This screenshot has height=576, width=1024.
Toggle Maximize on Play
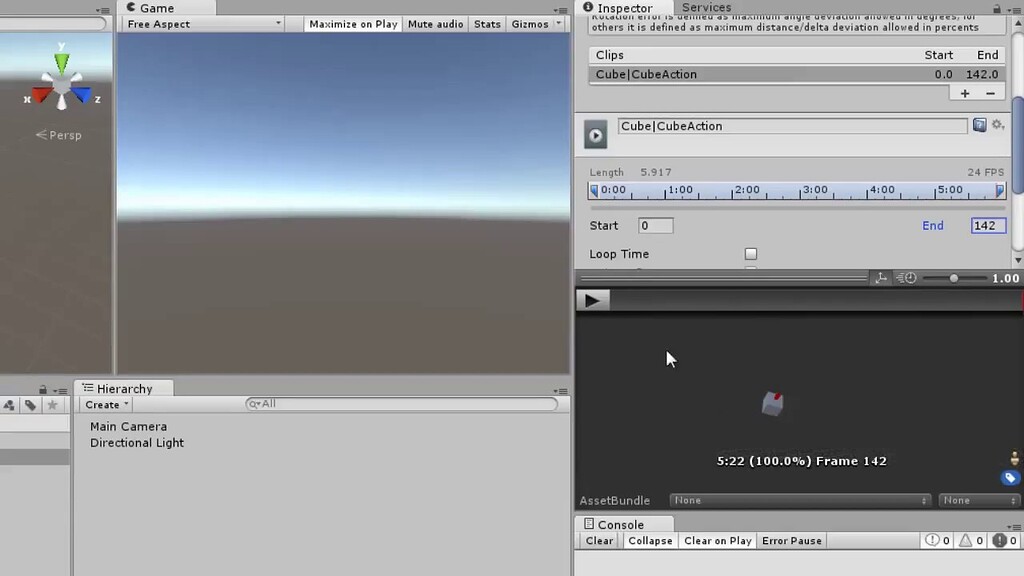(352, 23)
